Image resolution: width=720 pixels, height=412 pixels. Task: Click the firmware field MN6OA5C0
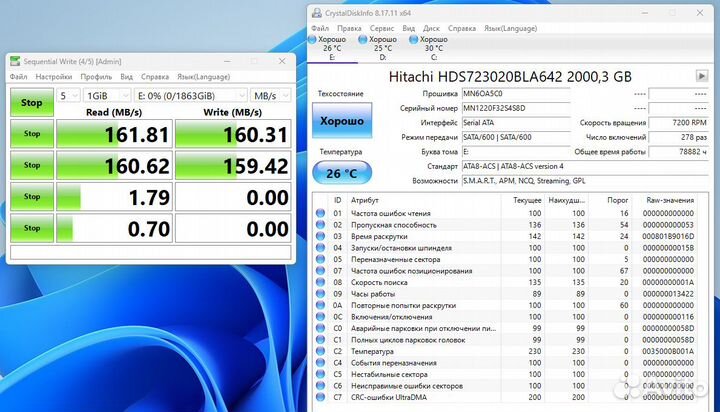(516, 94)
